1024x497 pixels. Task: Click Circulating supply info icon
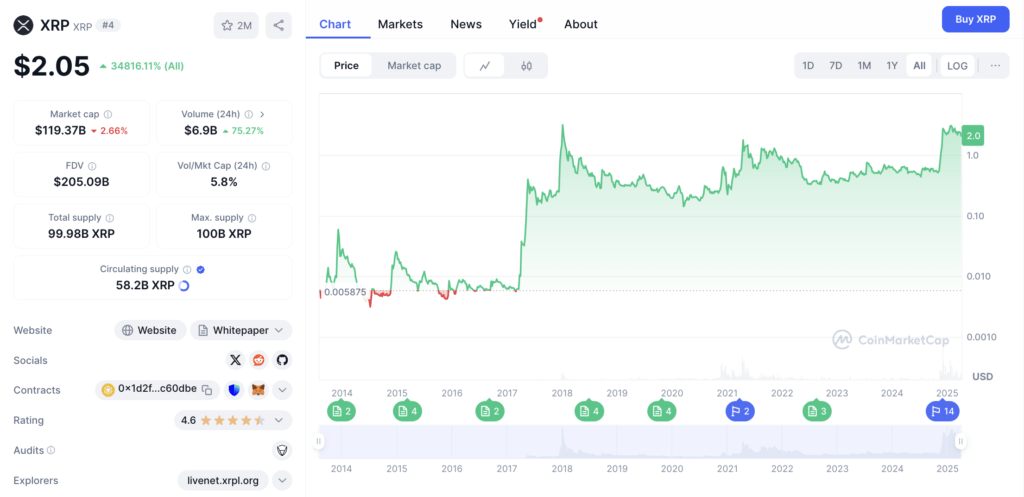[187, 269]
